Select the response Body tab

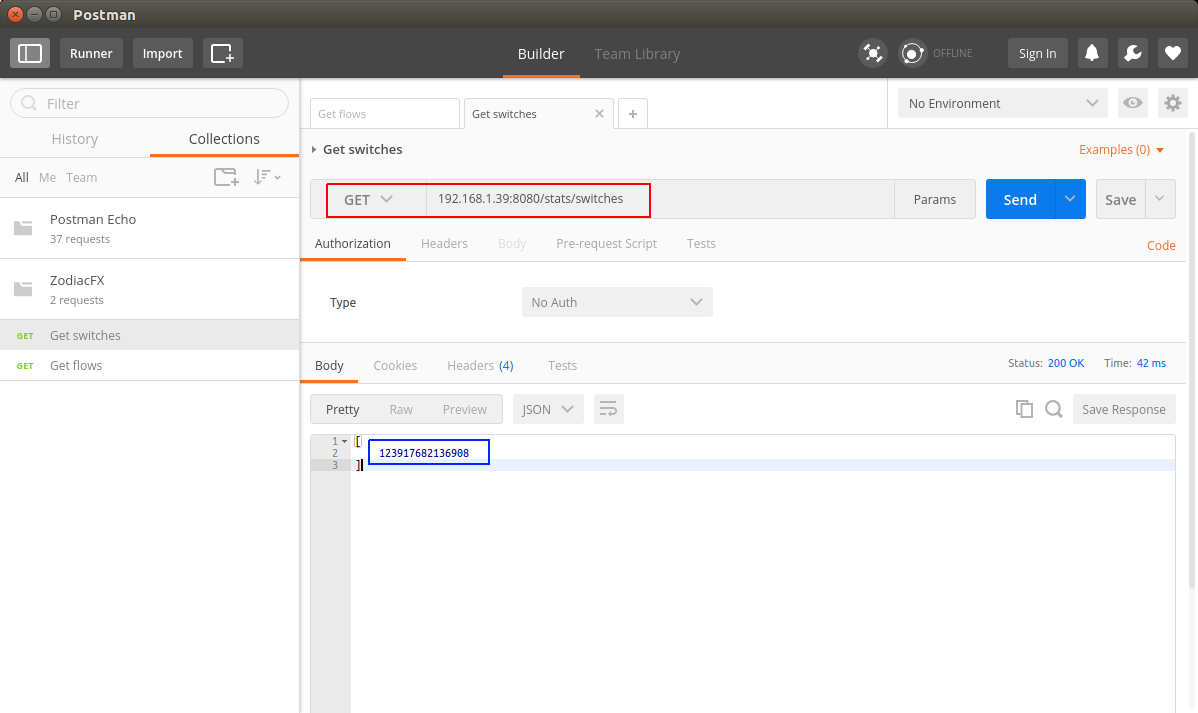coord(329,365)
